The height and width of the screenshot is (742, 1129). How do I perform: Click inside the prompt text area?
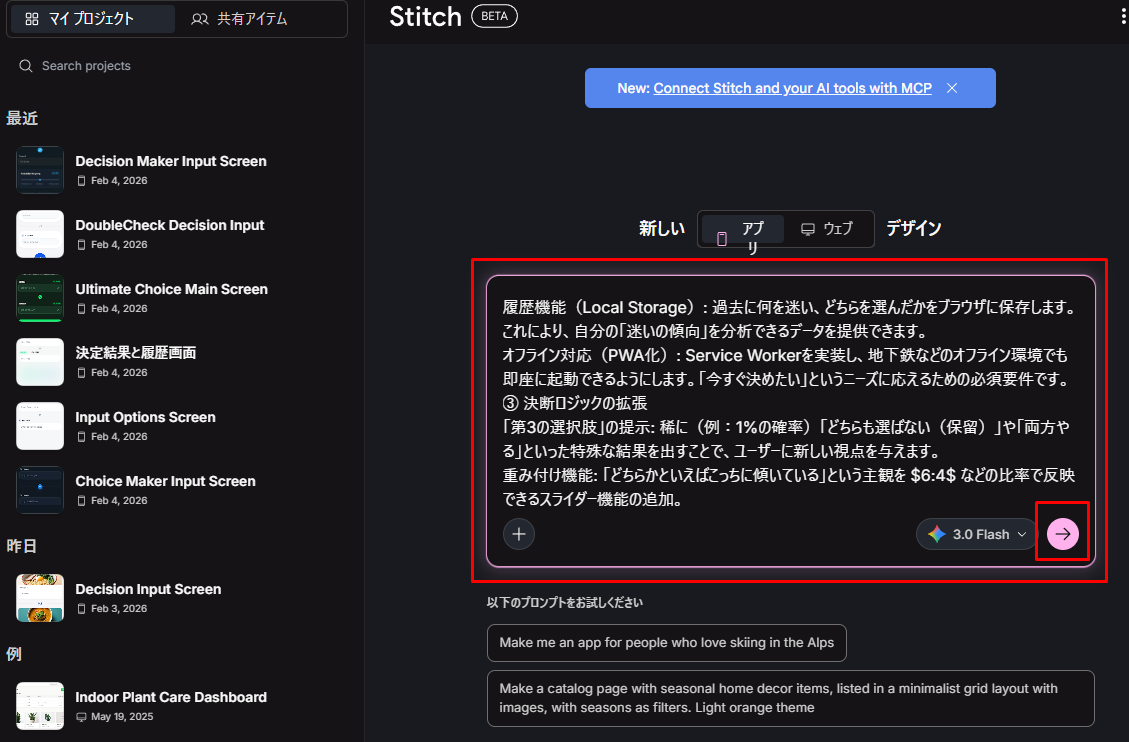790,400
